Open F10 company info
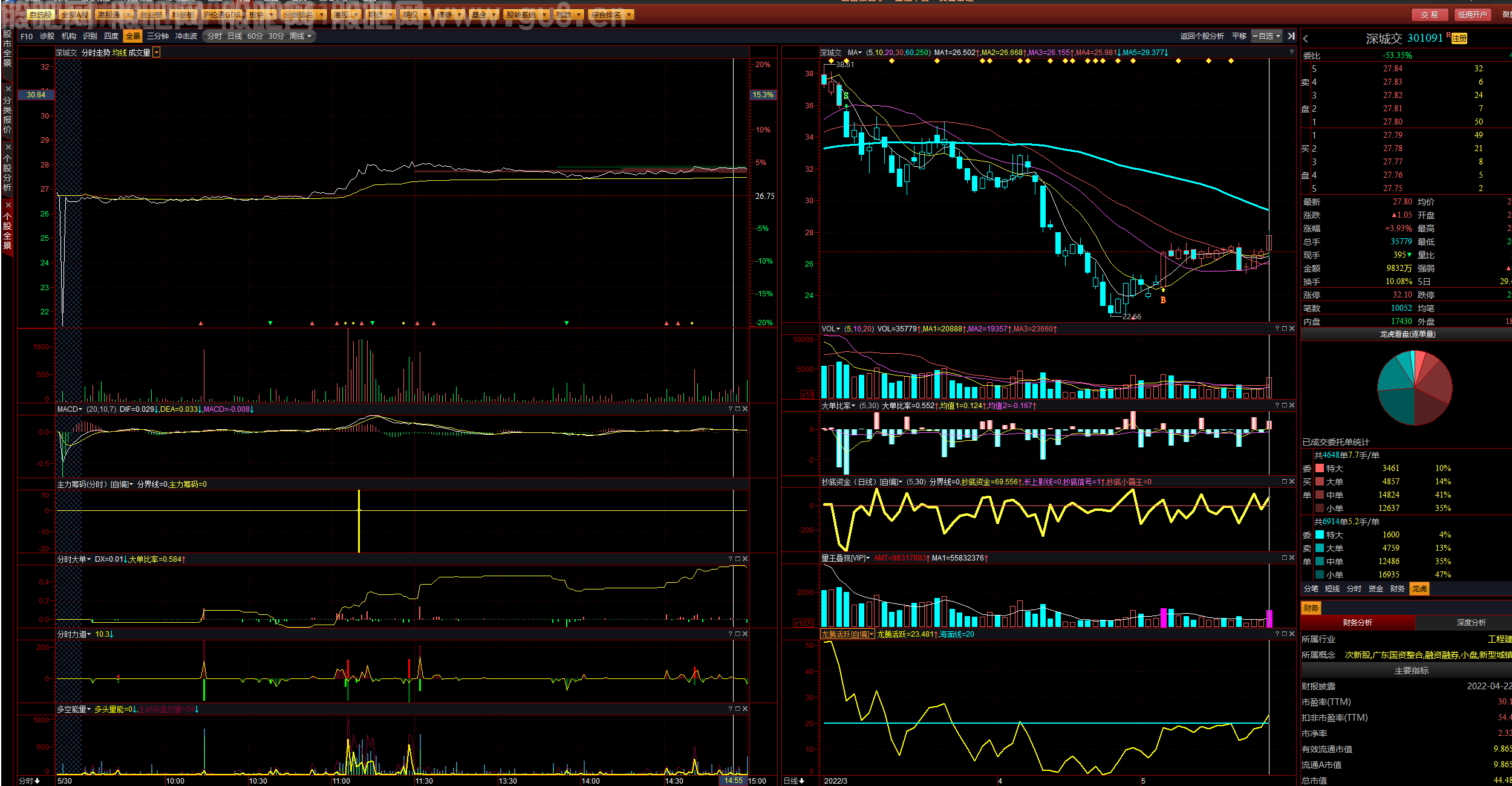The height and width of the screenshot is (786, 1512). [x=27, y=36]
